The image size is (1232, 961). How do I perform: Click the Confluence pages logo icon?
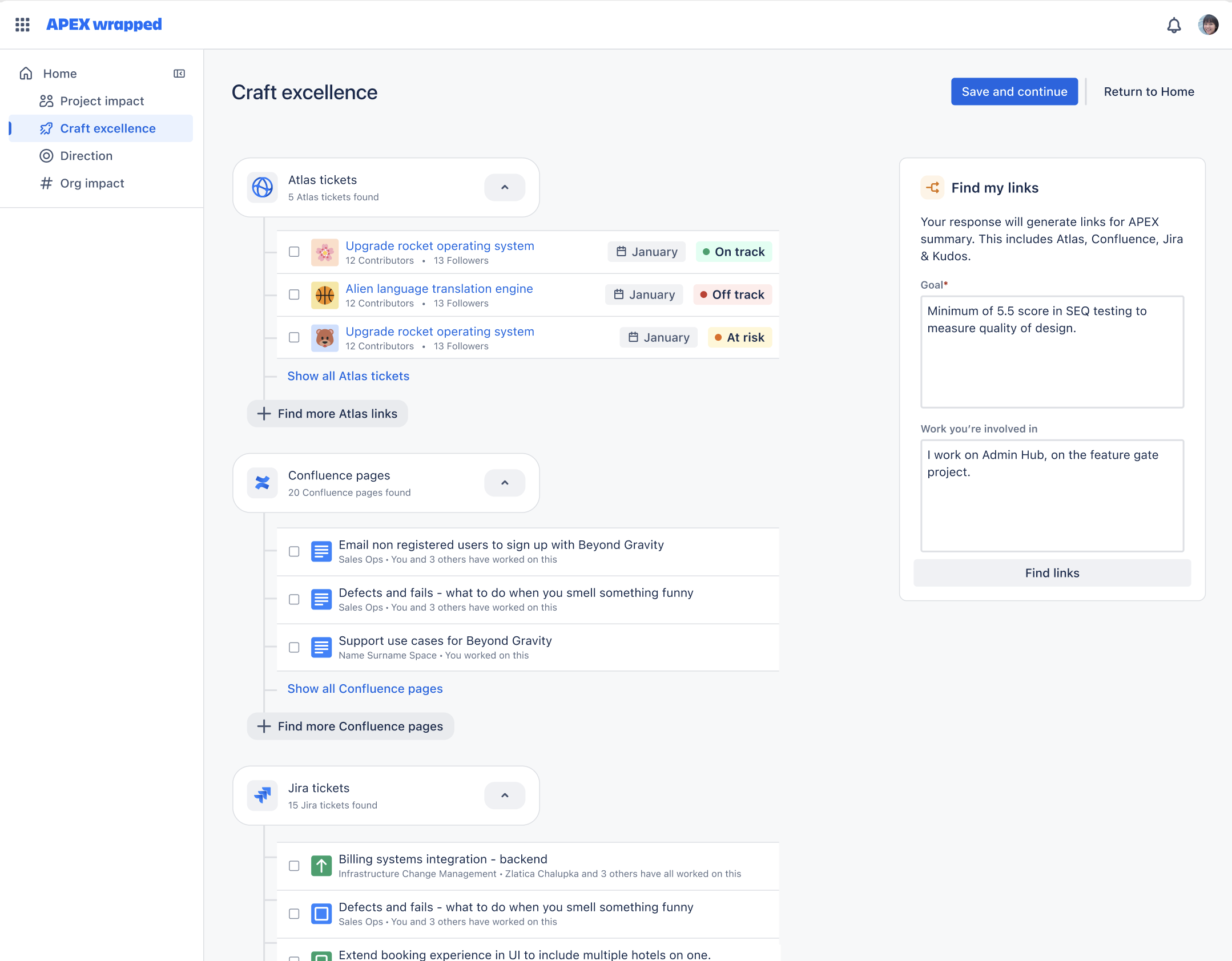point(263,483)
